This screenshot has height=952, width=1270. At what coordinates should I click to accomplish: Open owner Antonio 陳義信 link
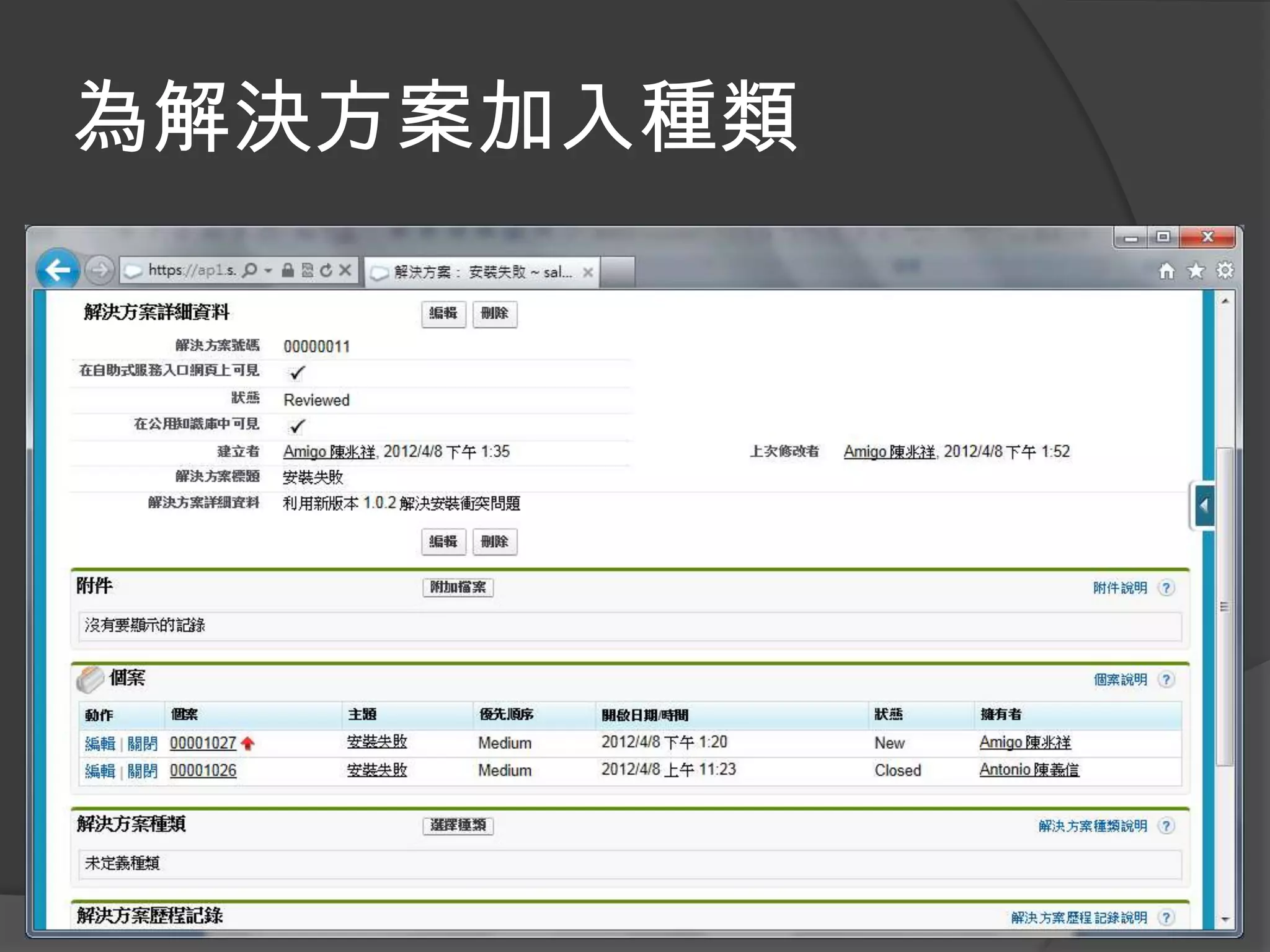[x=1029, y=770]
